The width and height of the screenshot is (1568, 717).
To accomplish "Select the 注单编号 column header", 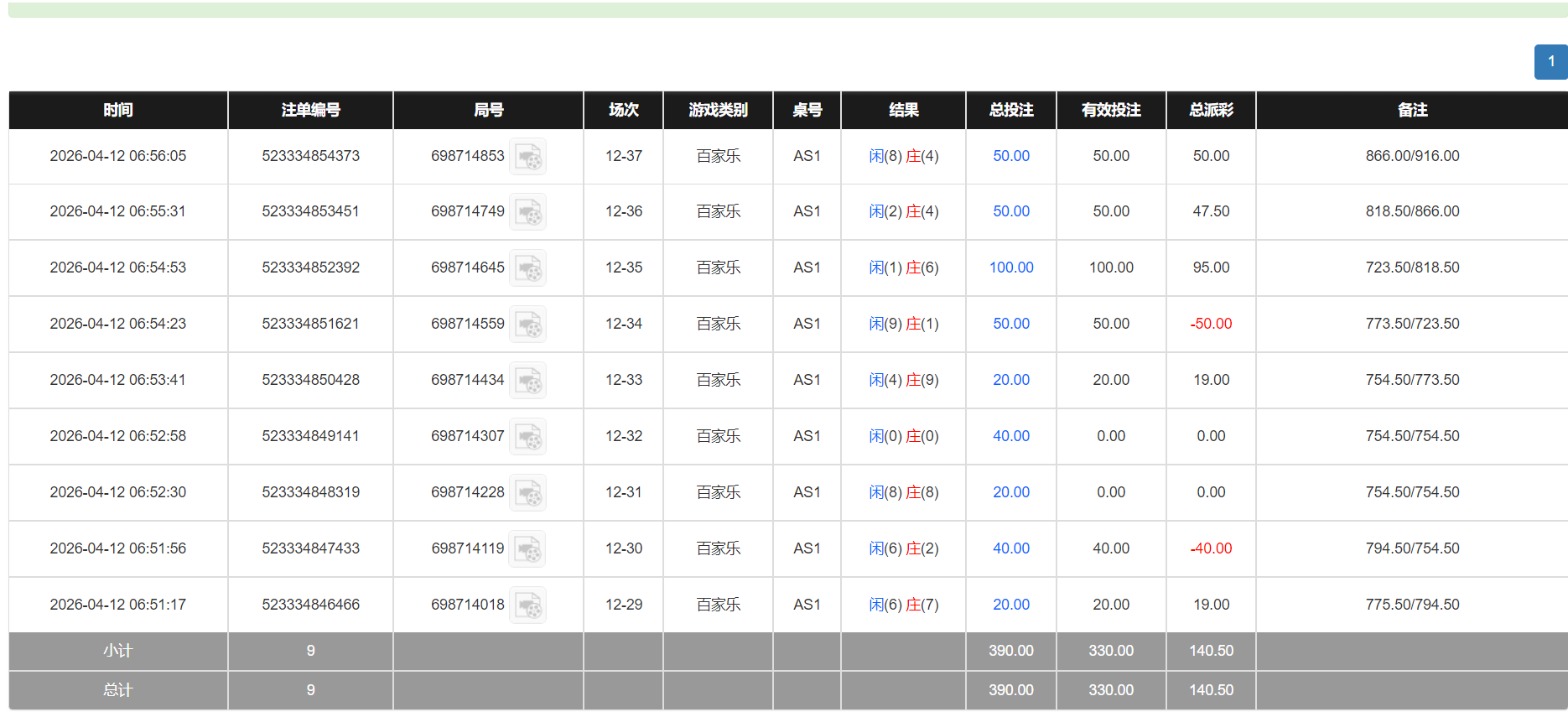I will 310,110.
